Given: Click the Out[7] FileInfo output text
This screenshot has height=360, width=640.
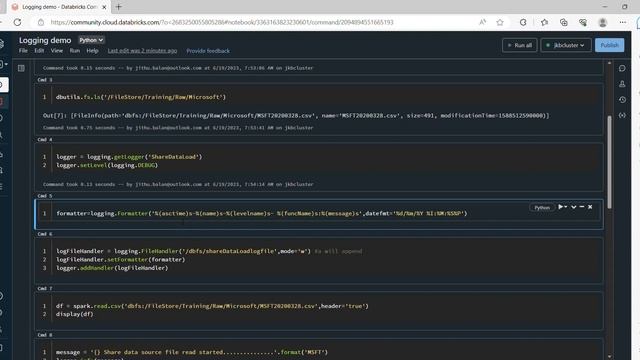Looking at the screenshot, I should 296,116.
